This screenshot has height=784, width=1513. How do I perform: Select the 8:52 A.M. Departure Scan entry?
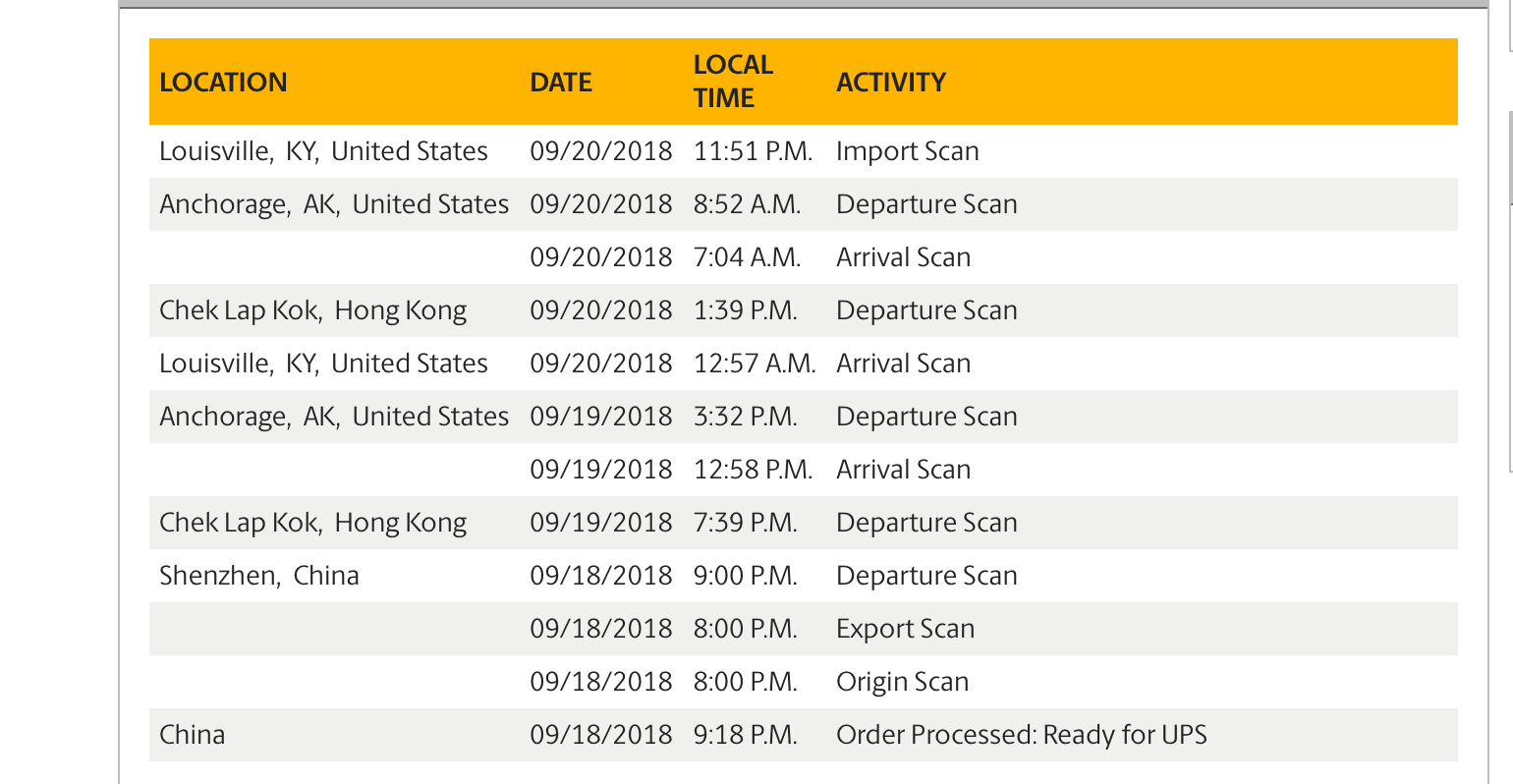pyautogui.click(x=803, y=204)
